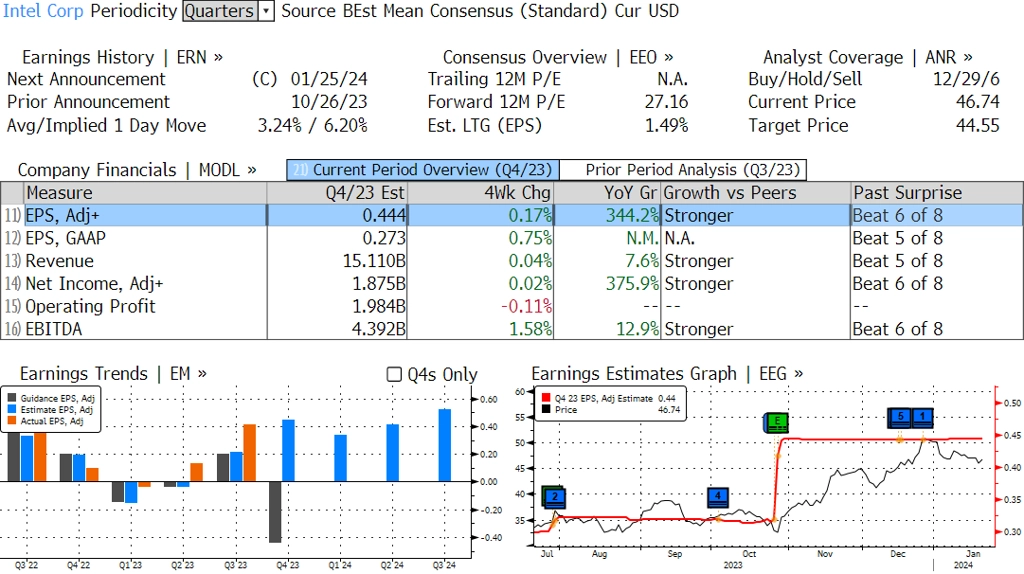Select the Revenue measure row
The image size is (1024, 574).
(512, 261)
